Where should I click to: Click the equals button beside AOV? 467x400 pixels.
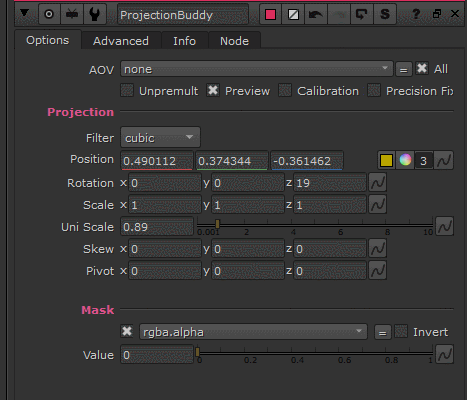click(x=404, y=70)
